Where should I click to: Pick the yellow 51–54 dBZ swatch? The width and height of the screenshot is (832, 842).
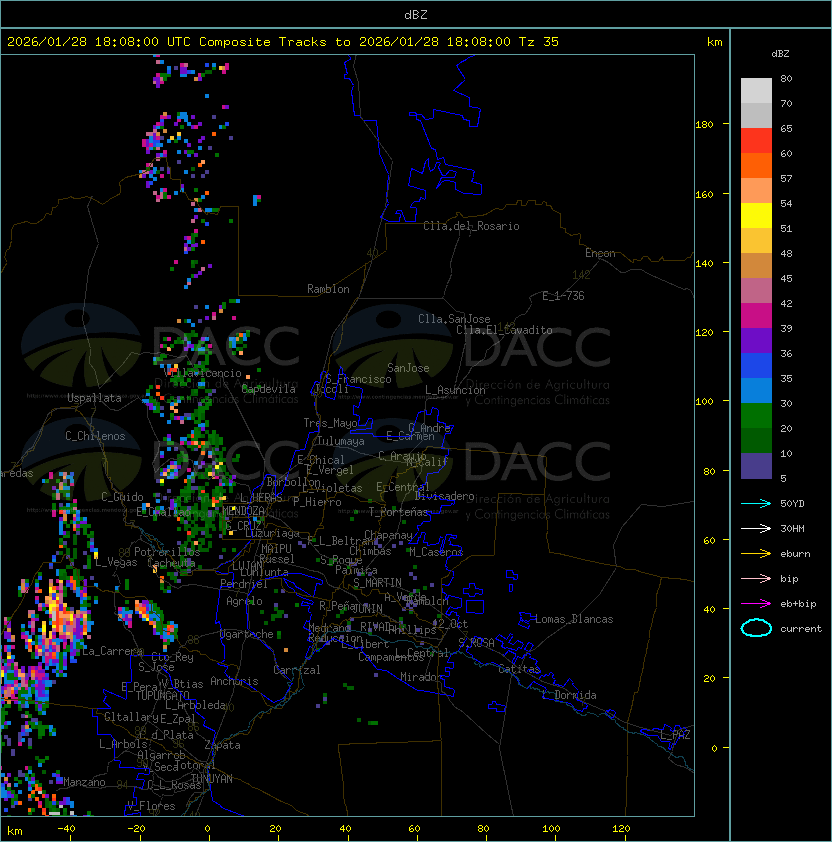[756, 216]
